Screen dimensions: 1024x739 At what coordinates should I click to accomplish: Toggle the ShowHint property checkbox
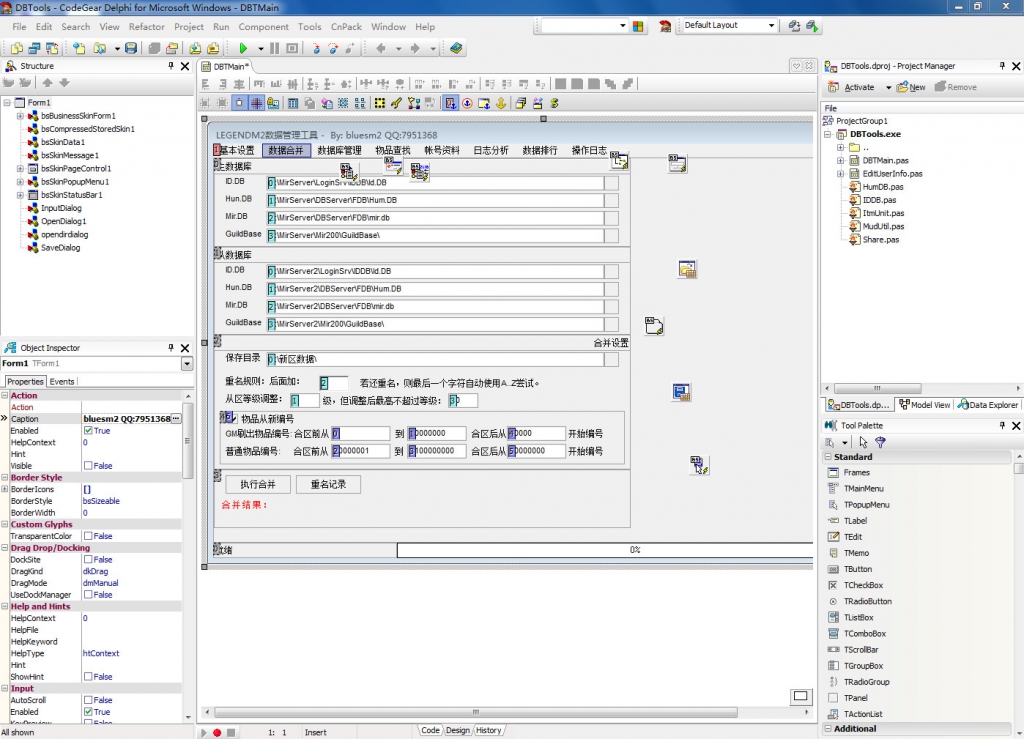coord(88,677)
